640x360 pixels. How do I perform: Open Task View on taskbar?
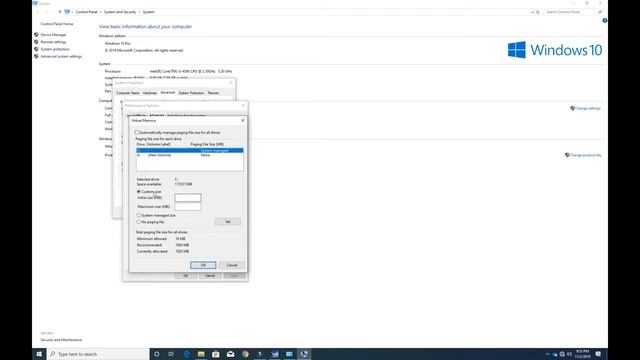point(171,354)
